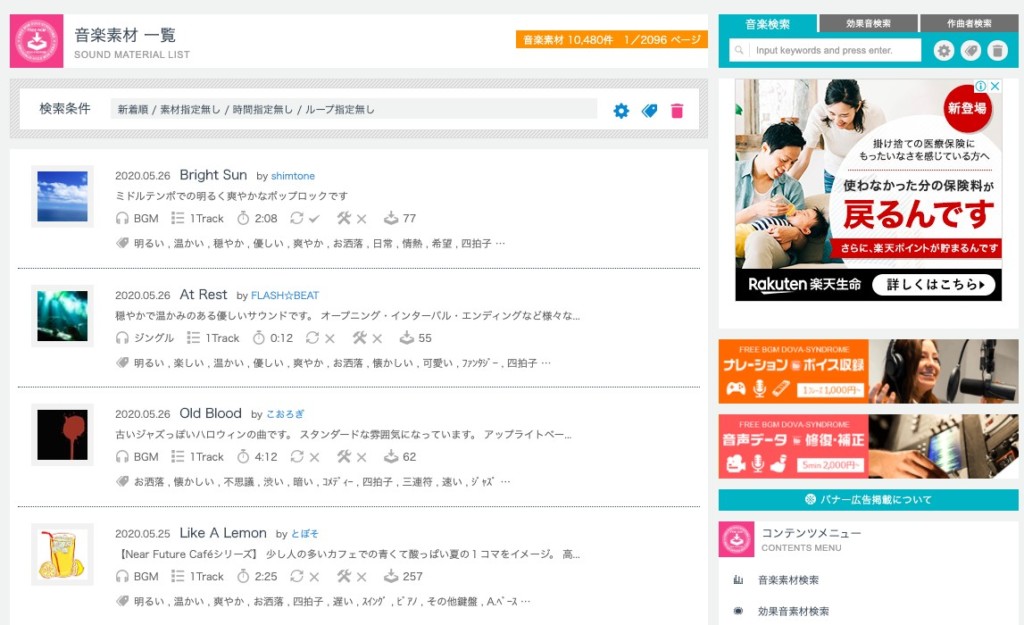The height and width of the screenshot is (625, 1024).
Task: Switch to 作曲者検索 tab
Action: [969, 24]
